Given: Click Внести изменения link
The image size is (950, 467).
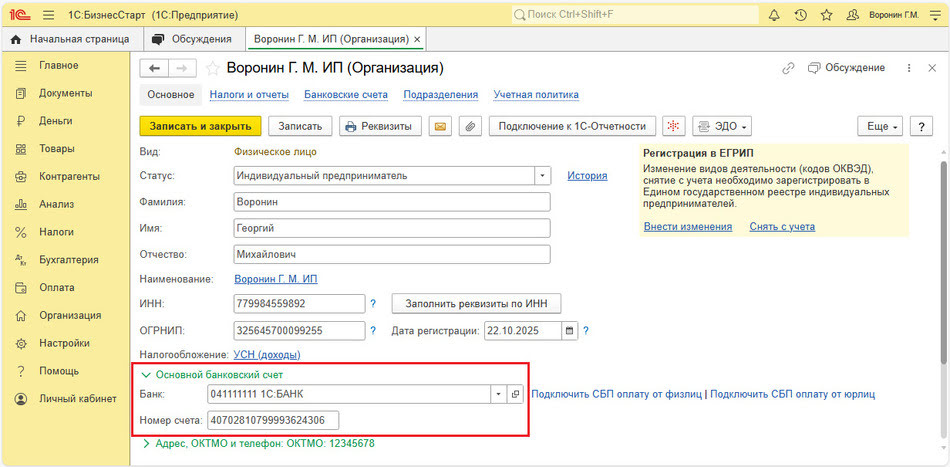Looking at the screenshot, I should (x=688, y=227).
